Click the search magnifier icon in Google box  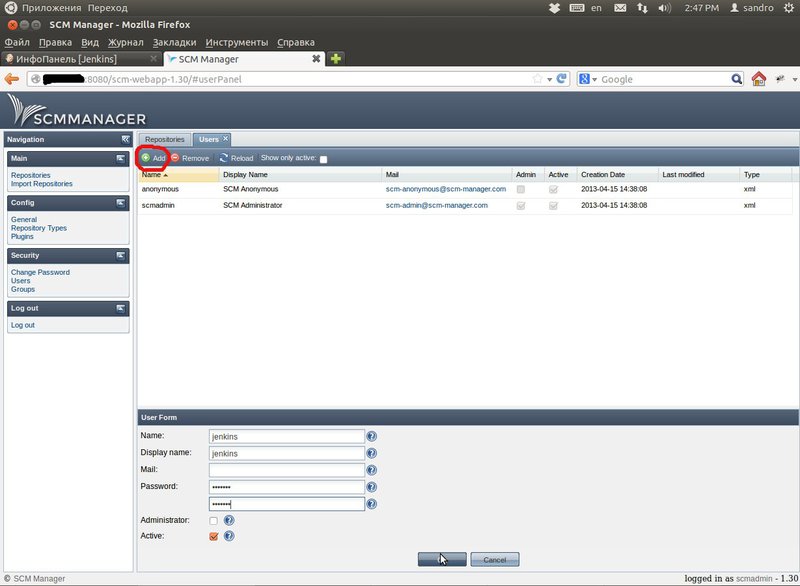point(737,79)
